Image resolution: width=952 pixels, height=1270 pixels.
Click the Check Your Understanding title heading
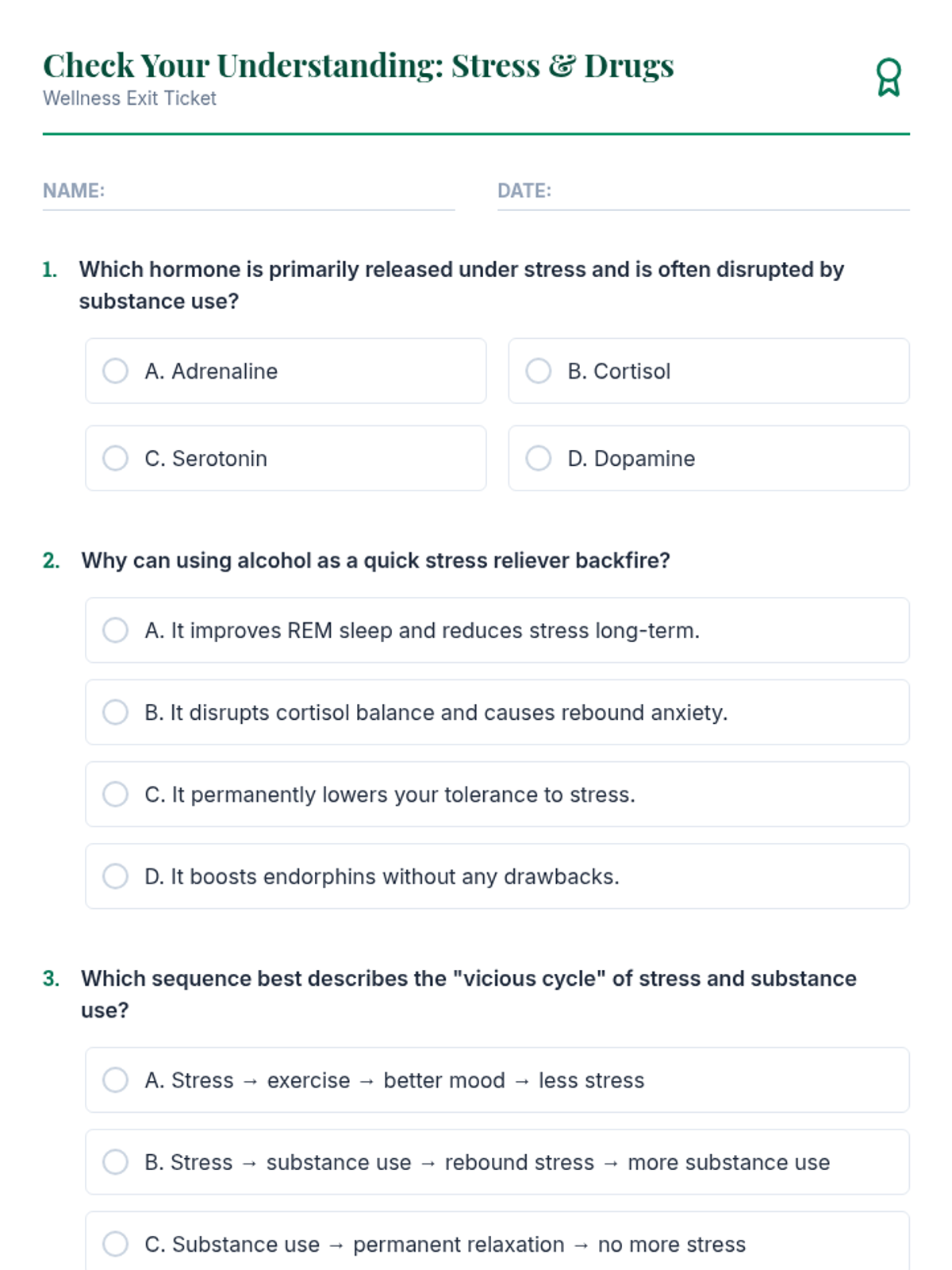(x=359, y=66)
